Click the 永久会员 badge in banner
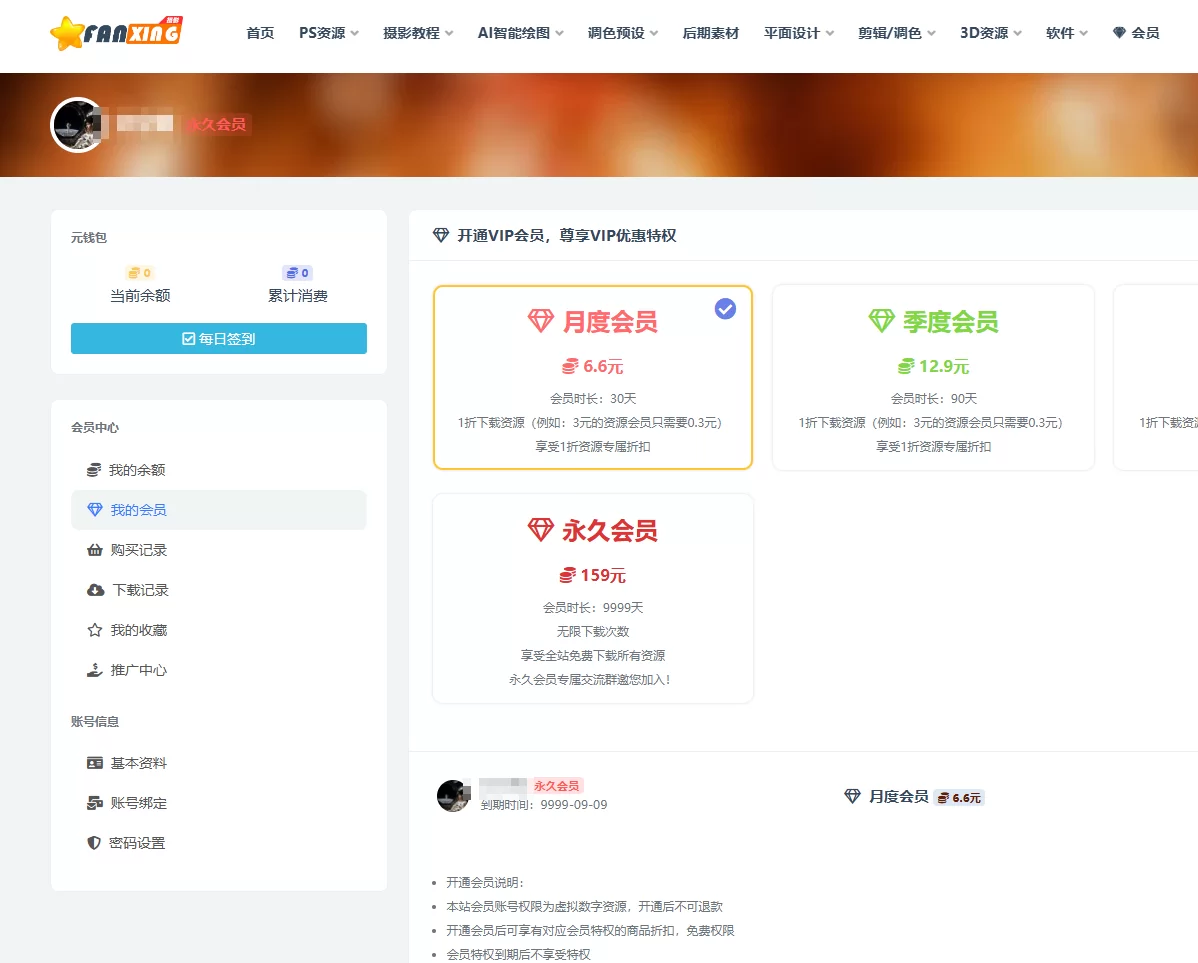The width and height of the screenshot is (1198, 963). point(217,124)
